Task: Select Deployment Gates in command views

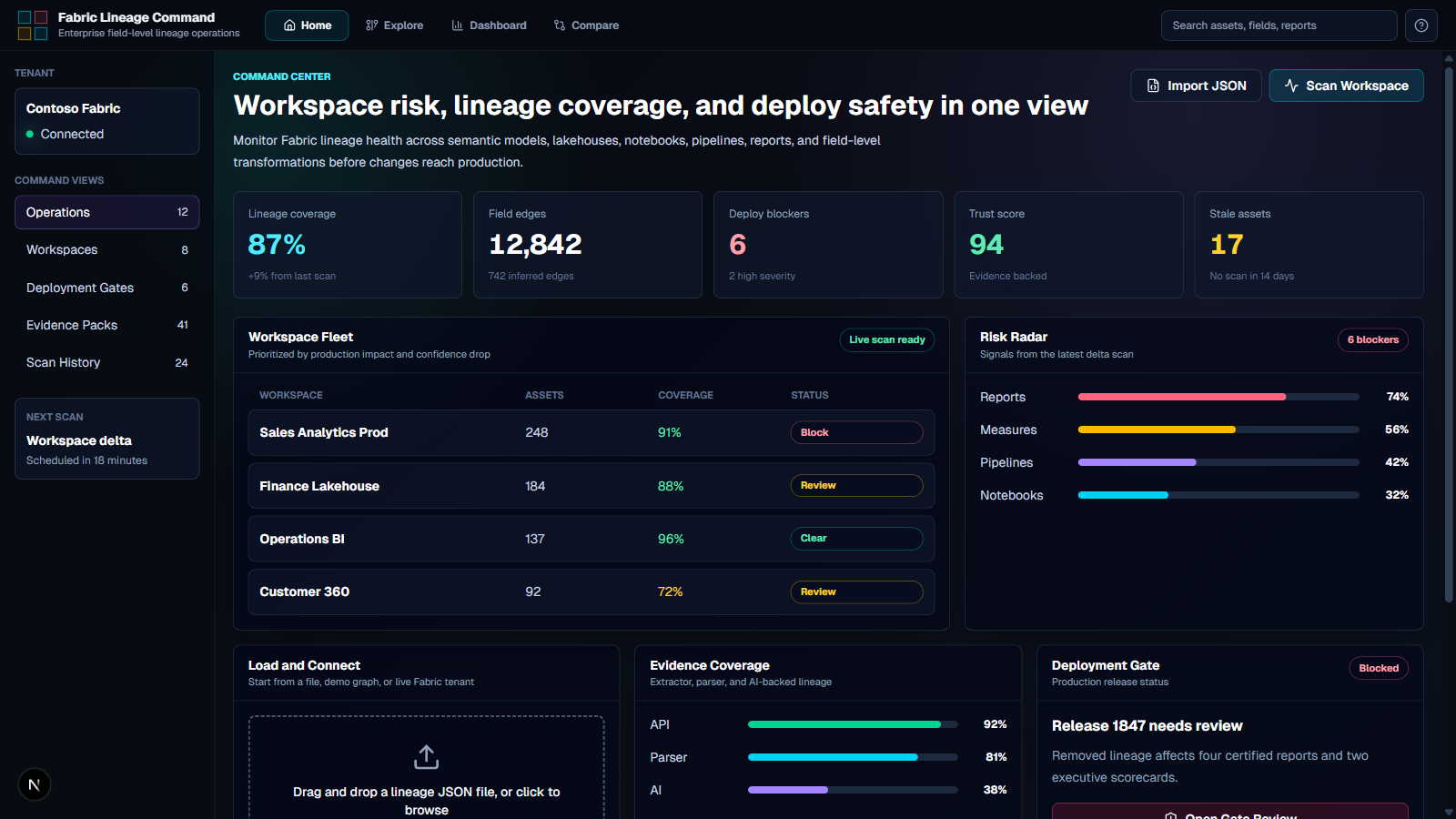Action: (x=106, y=288)
